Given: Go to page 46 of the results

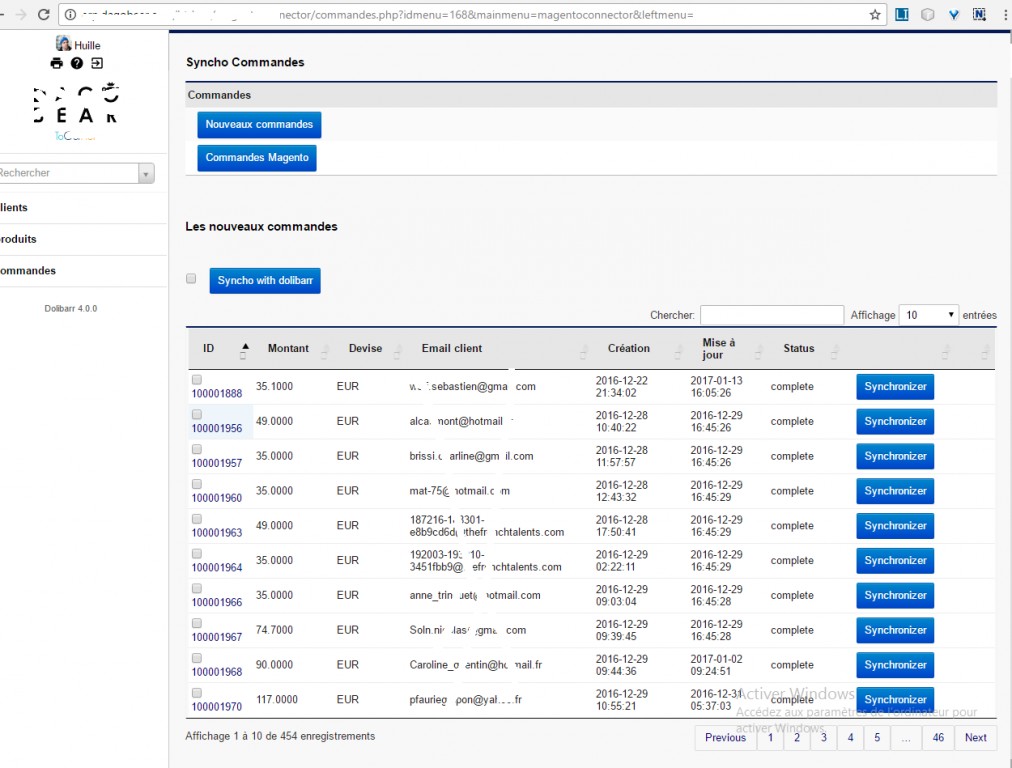Looking at the screenshot, I should tap(937, 738).
